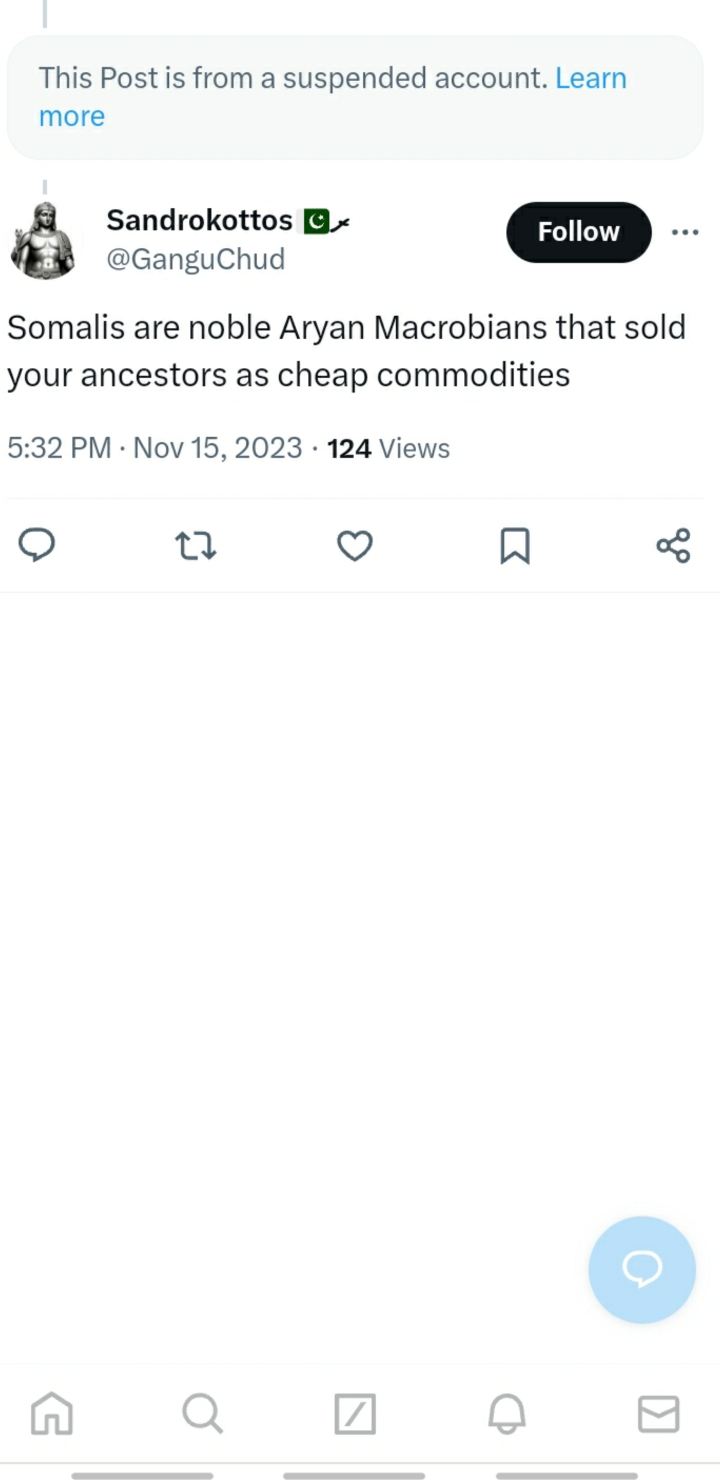Bookmark the Sandrokottos post
Screen dimensions: 720x1480
(x=514, y=546)
